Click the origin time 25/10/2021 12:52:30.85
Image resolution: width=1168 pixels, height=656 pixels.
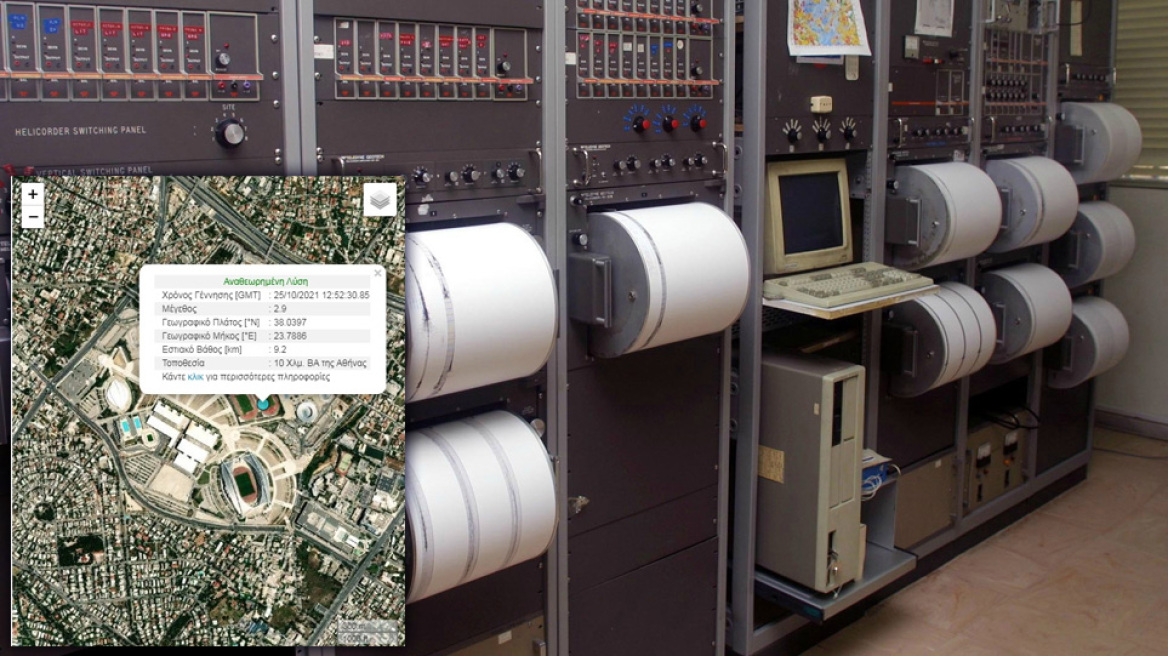[x=322, y=295]
